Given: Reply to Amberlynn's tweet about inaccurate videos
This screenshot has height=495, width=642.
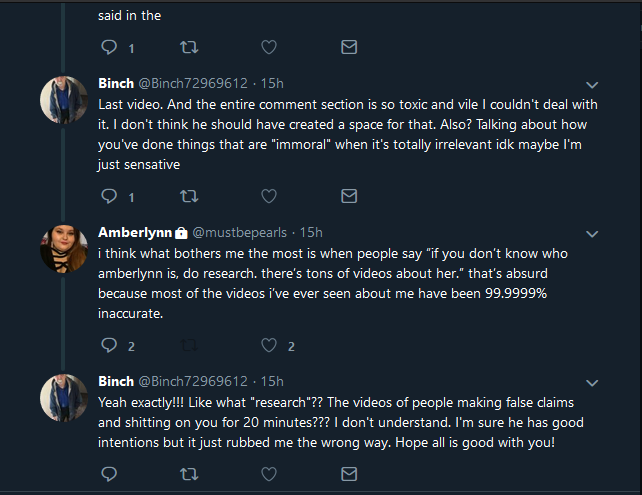Looking at the screenshot, I should [x=109, y=345].
